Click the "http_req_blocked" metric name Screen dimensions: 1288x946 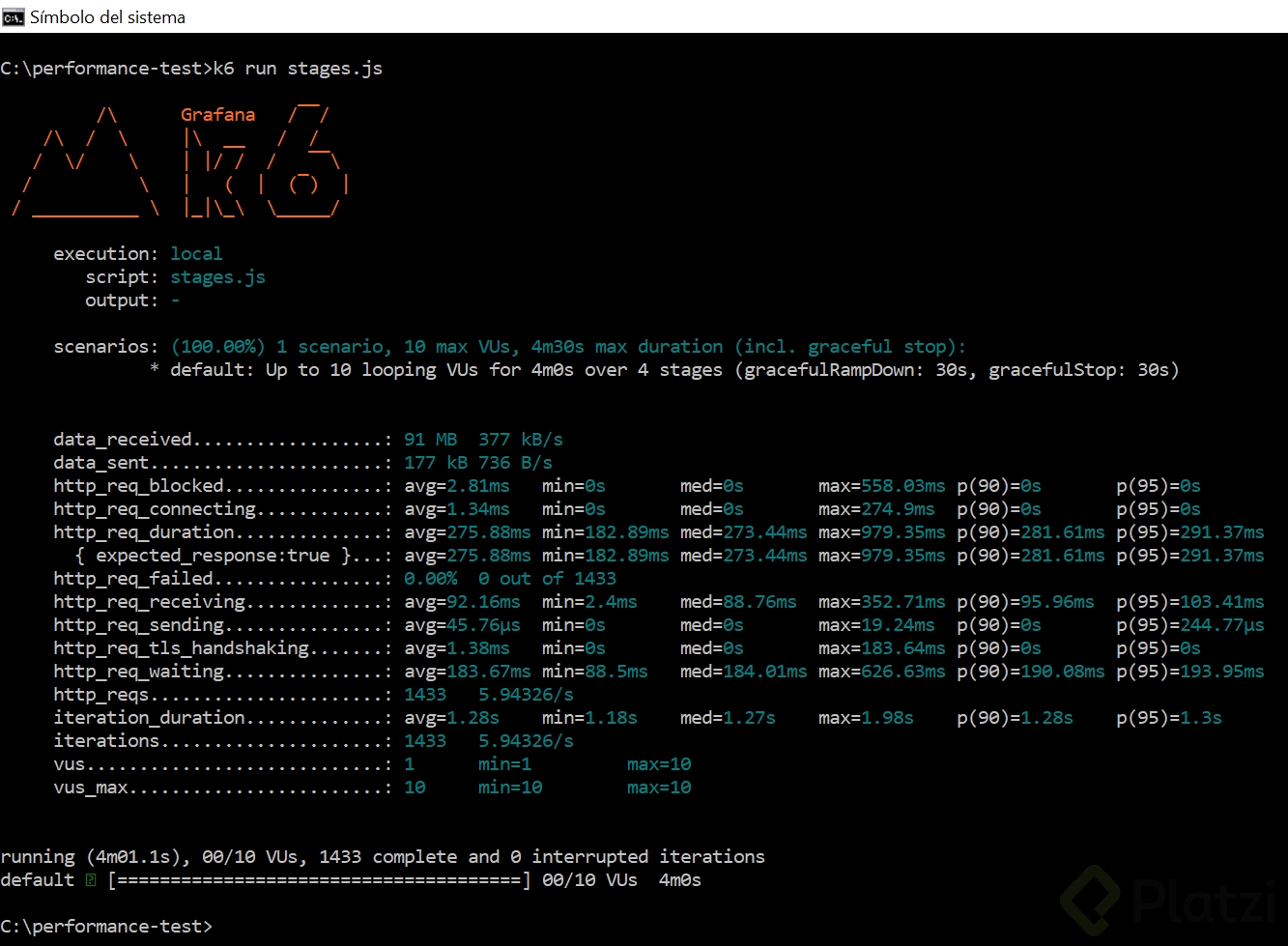(138, 486)
